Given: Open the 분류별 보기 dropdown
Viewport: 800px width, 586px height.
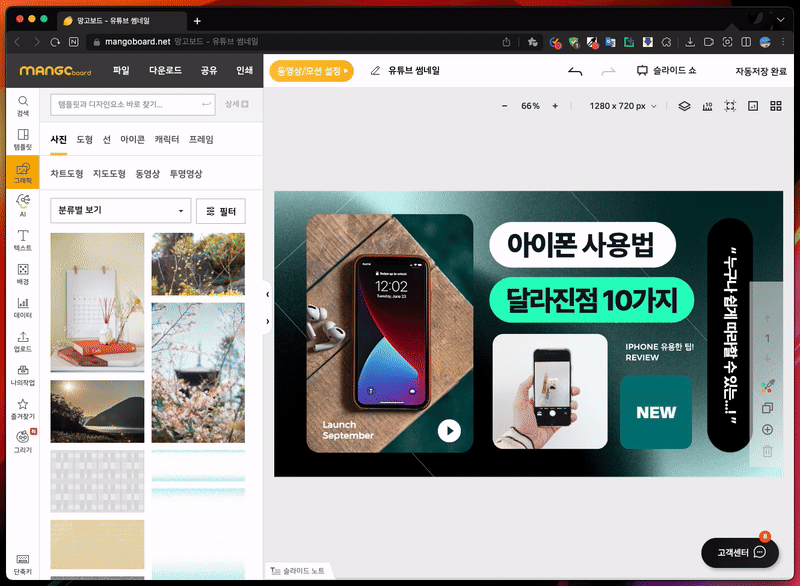Looking at the screenshot, I should (x=121, y=211).
